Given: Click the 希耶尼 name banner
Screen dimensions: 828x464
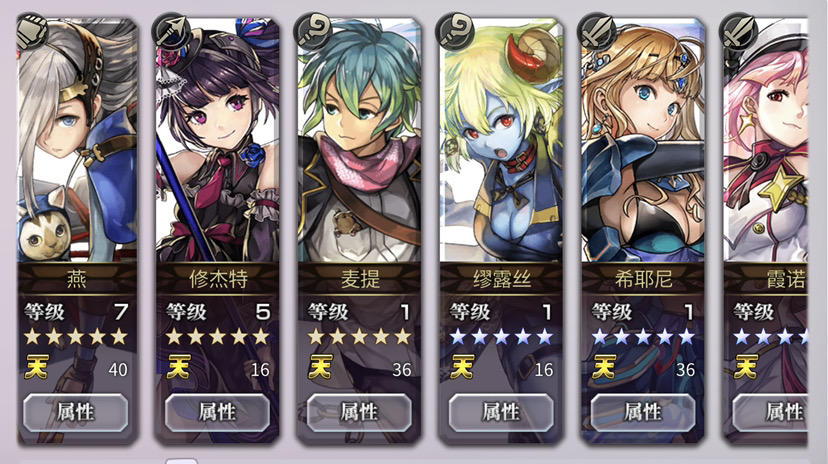Looking at the screenshot, I should pyautogui.click(x=643, y=279).
